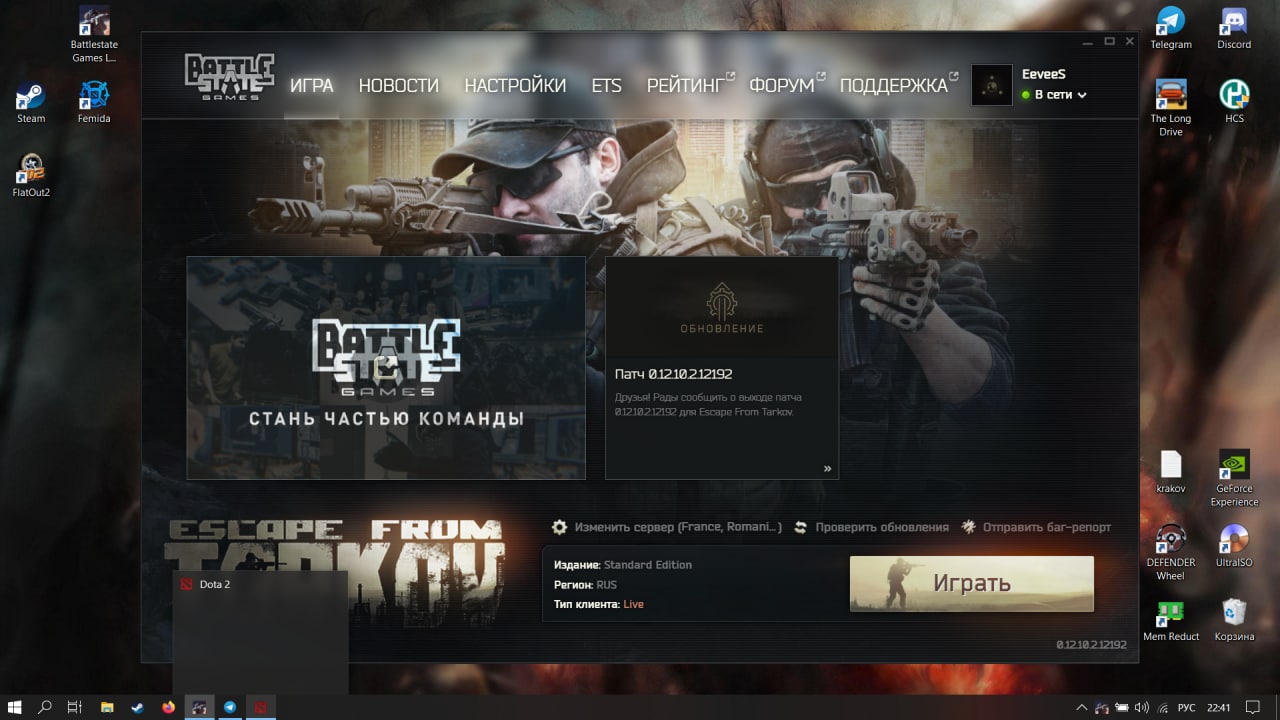Open the Mem Reduct desktop shortcut

[1171, 620]
